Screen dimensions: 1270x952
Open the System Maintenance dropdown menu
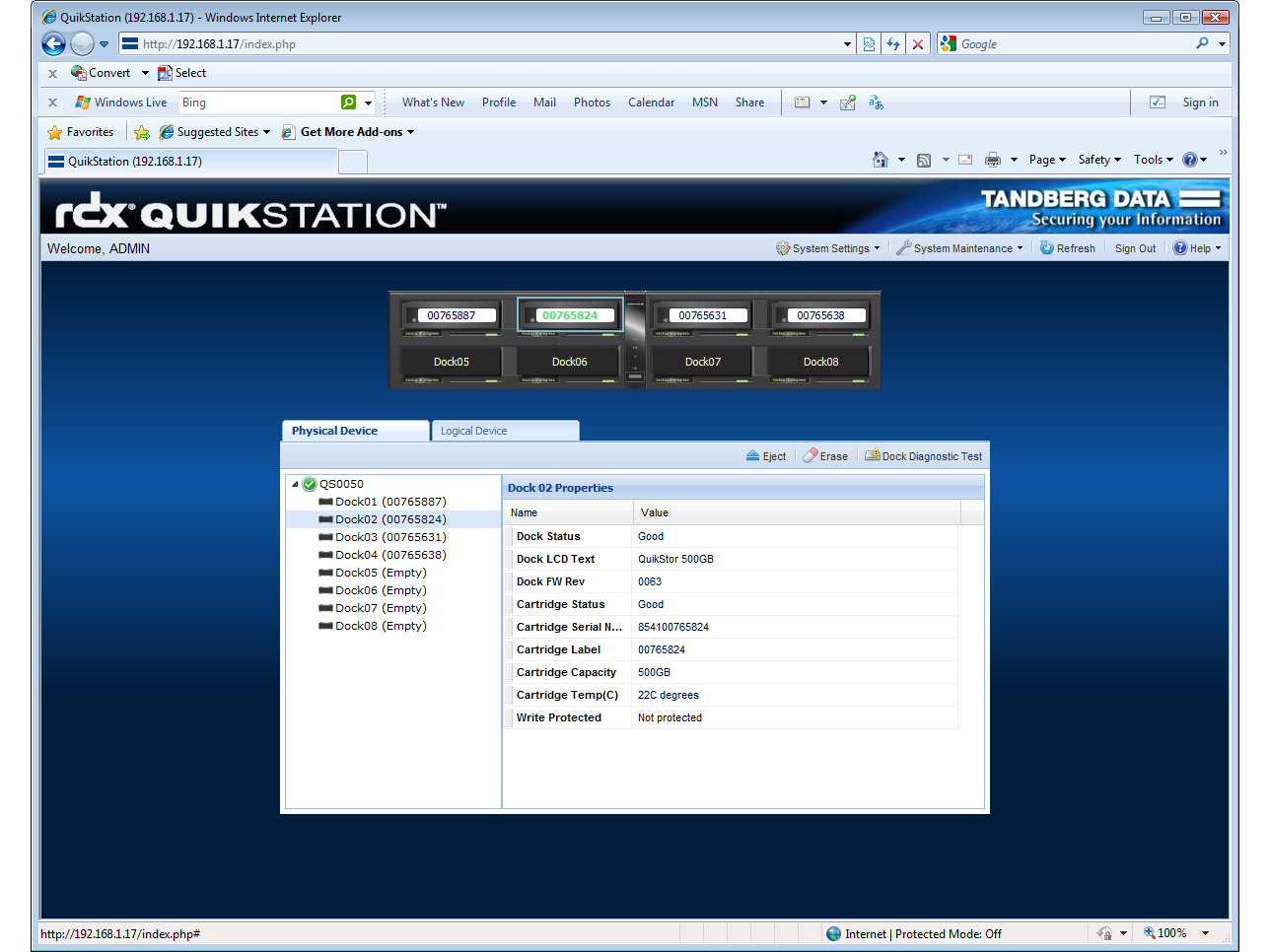[x=960, y=248]
